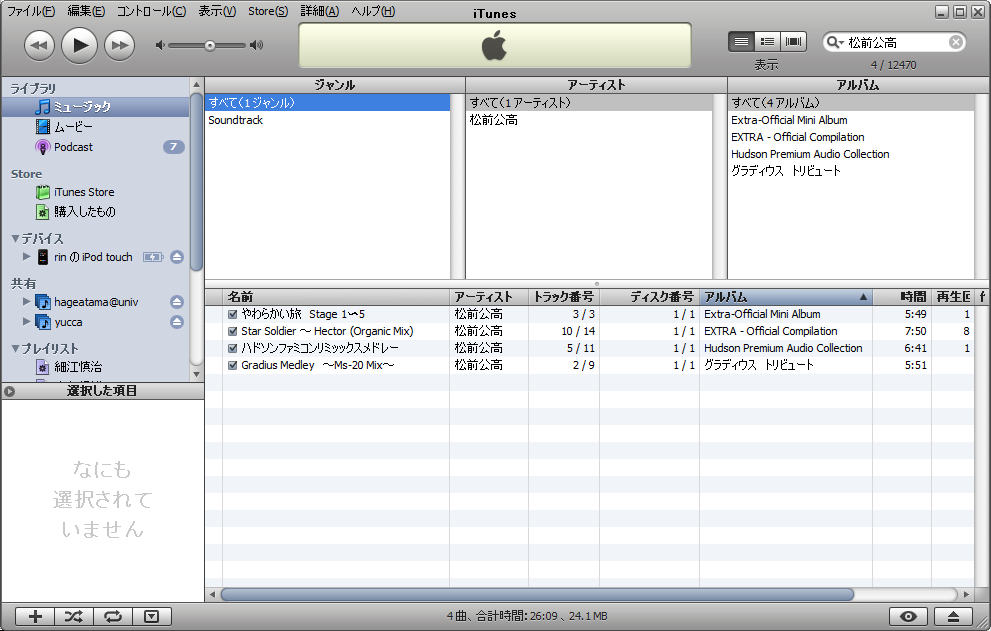Open the ヘルプ menu

tap(373, 11)
